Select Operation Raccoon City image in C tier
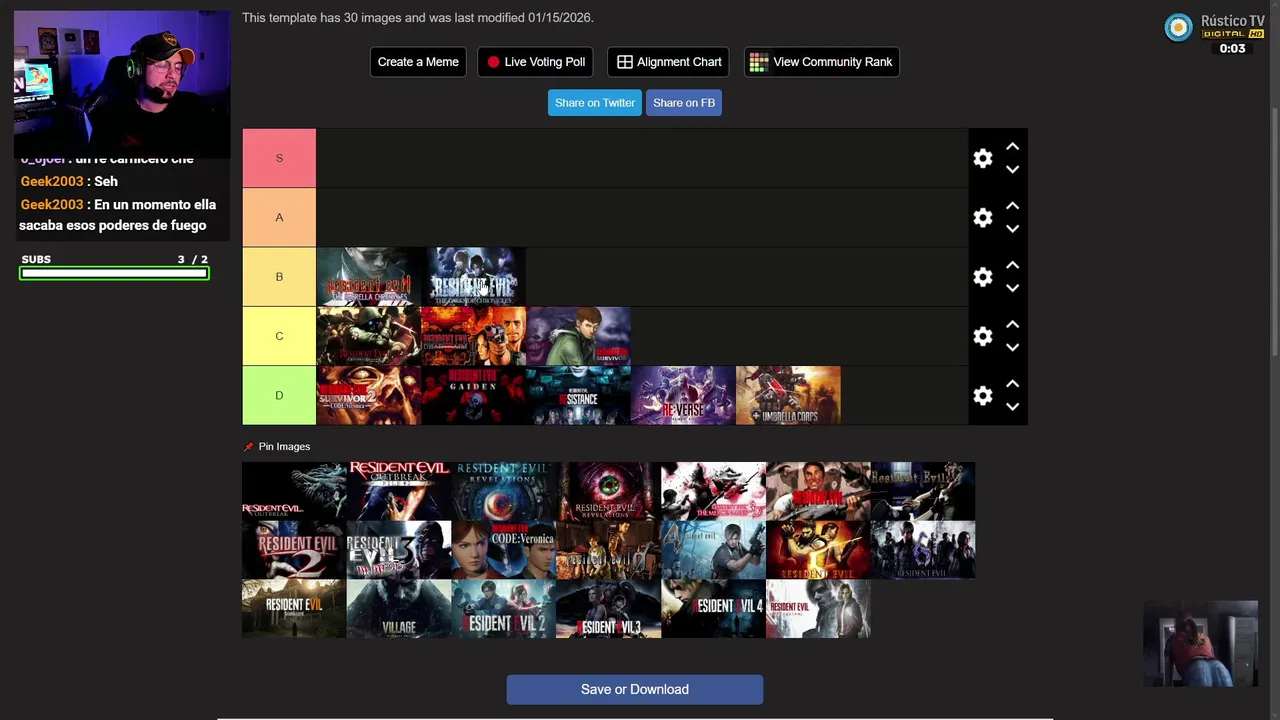Image resolution: width=1280 pixels, height=720 pixels. [x=369, y=336]
